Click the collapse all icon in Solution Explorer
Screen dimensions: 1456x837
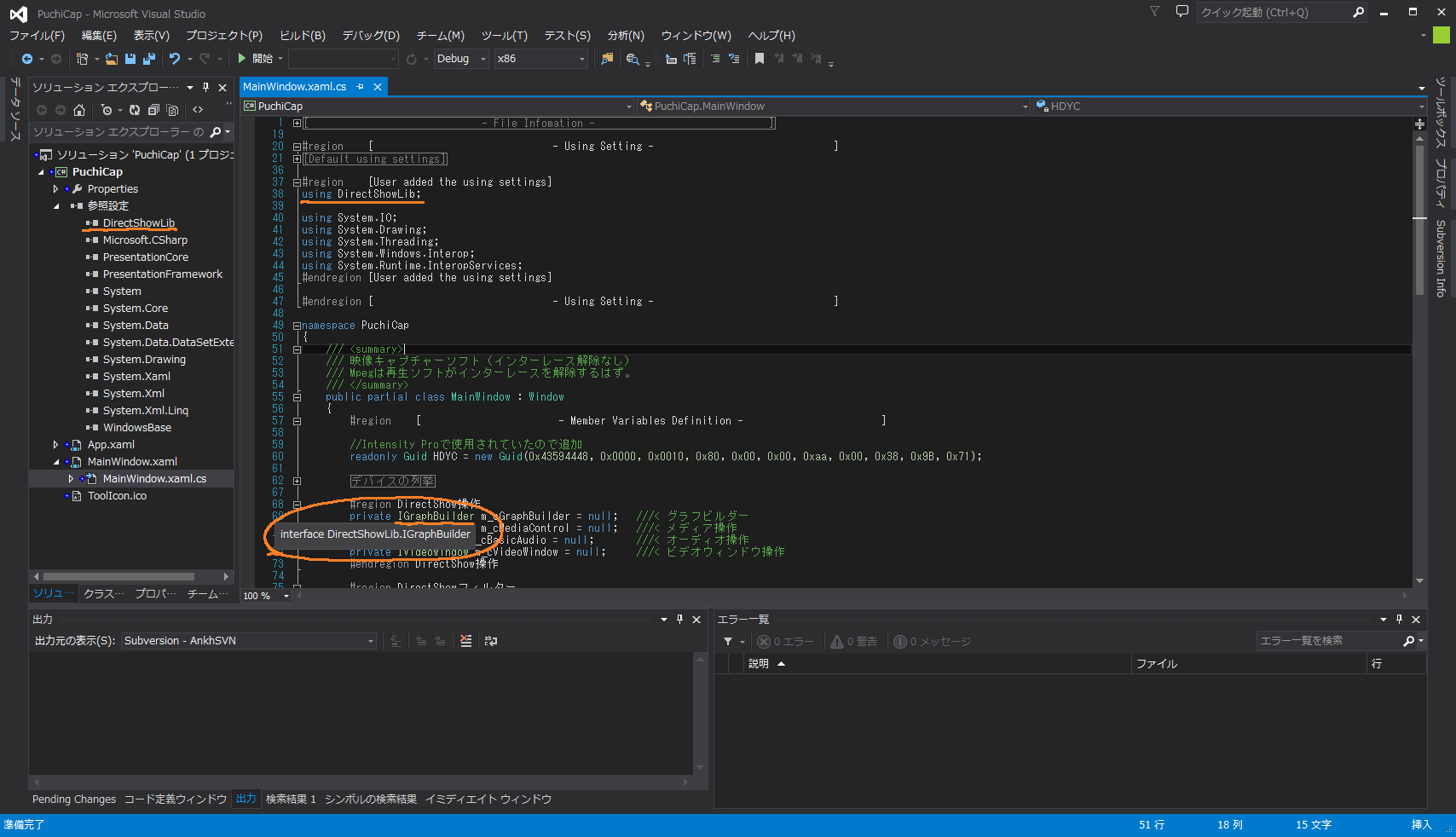tap(153, 110)
